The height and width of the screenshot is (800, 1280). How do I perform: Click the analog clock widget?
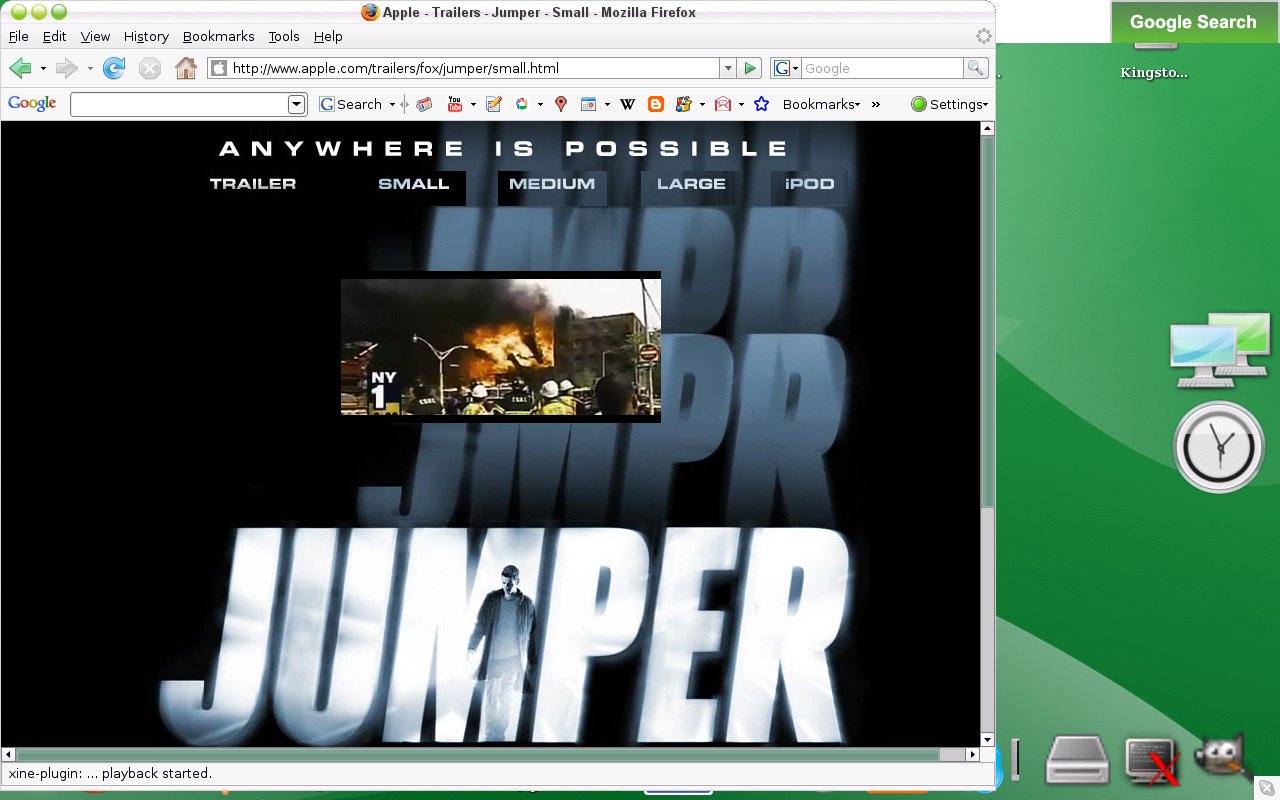click(x=1219, y=447)
